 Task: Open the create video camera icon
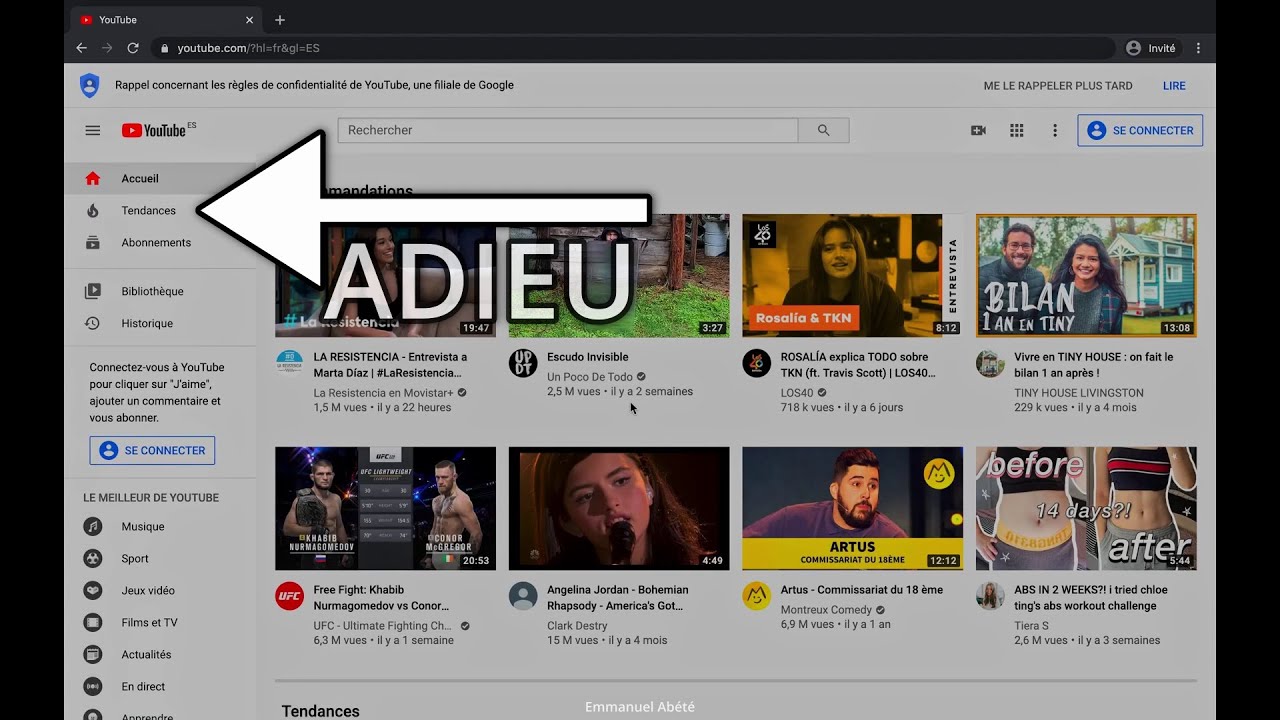pyautogui.click(x=978, y=130)
